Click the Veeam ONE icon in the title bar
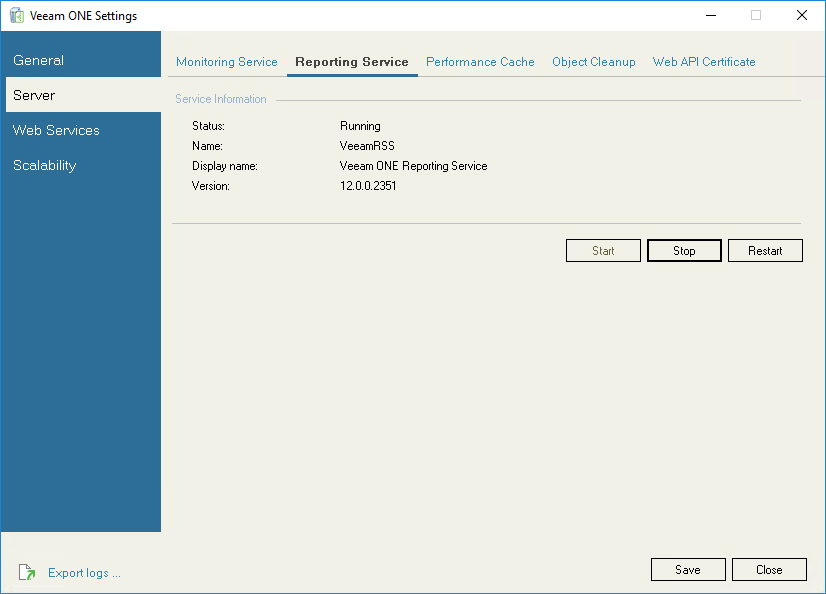Screen dimensions: 826x594 point(18,15)
